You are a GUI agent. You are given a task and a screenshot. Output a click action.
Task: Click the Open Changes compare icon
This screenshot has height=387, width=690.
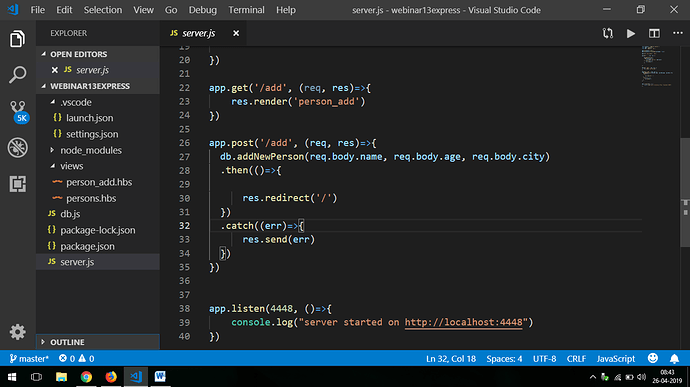[608, 33]
